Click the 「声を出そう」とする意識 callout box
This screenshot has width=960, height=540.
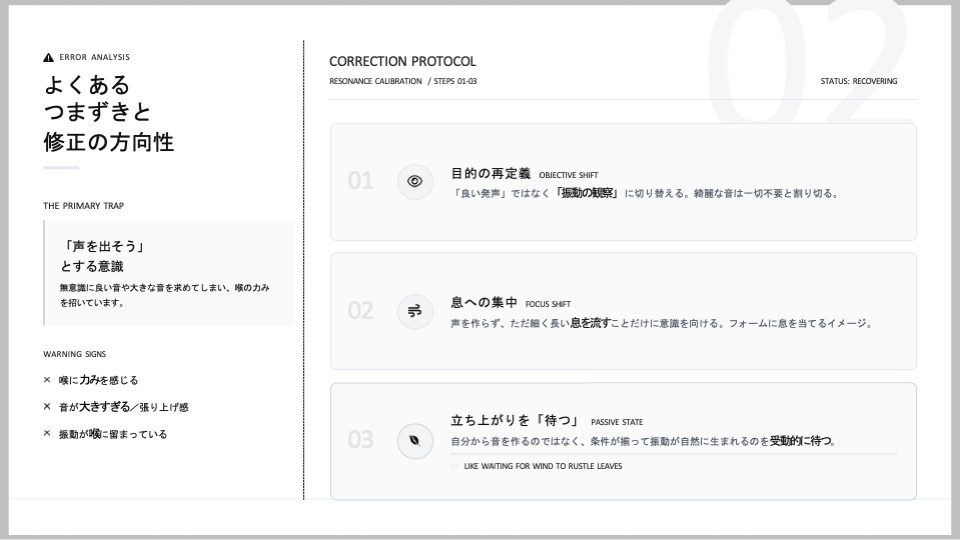168,273
